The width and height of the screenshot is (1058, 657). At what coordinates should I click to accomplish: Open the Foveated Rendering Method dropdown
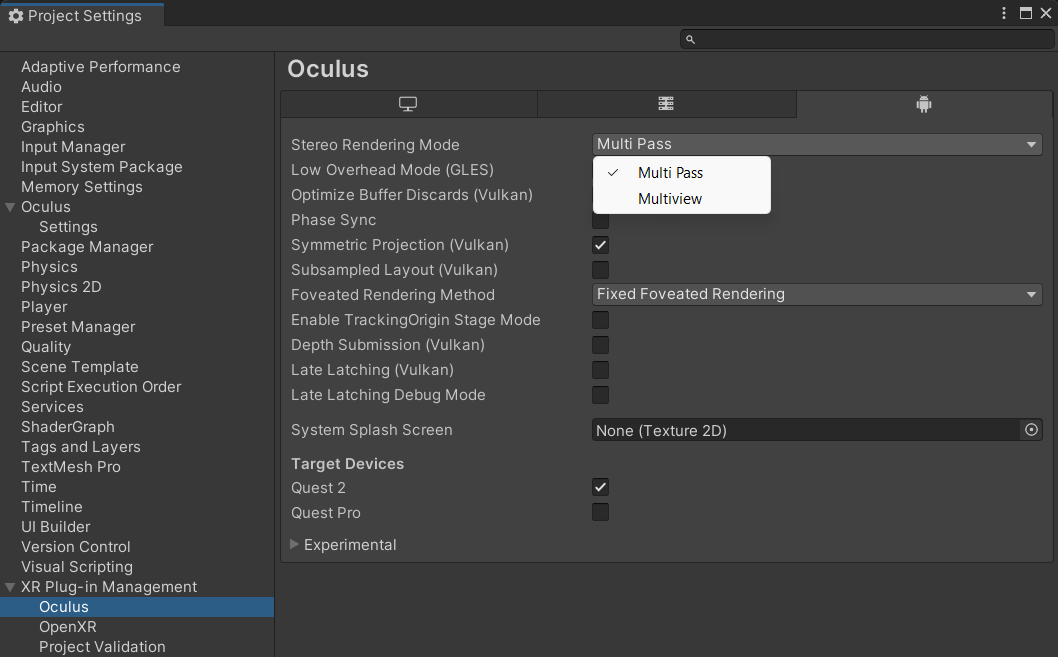pos(817,294)
